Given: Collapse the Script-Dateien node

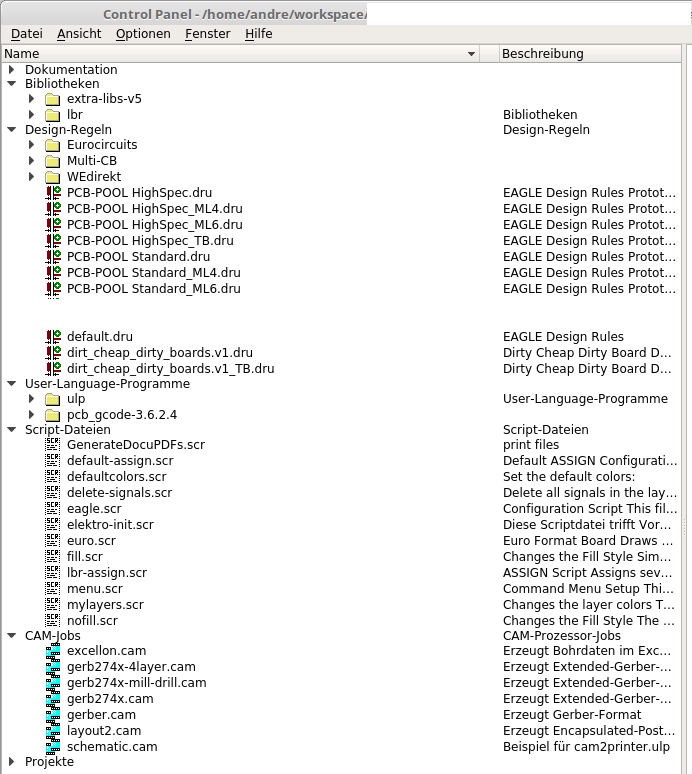Looking at the screenshot, I should (x=12, y=429).
